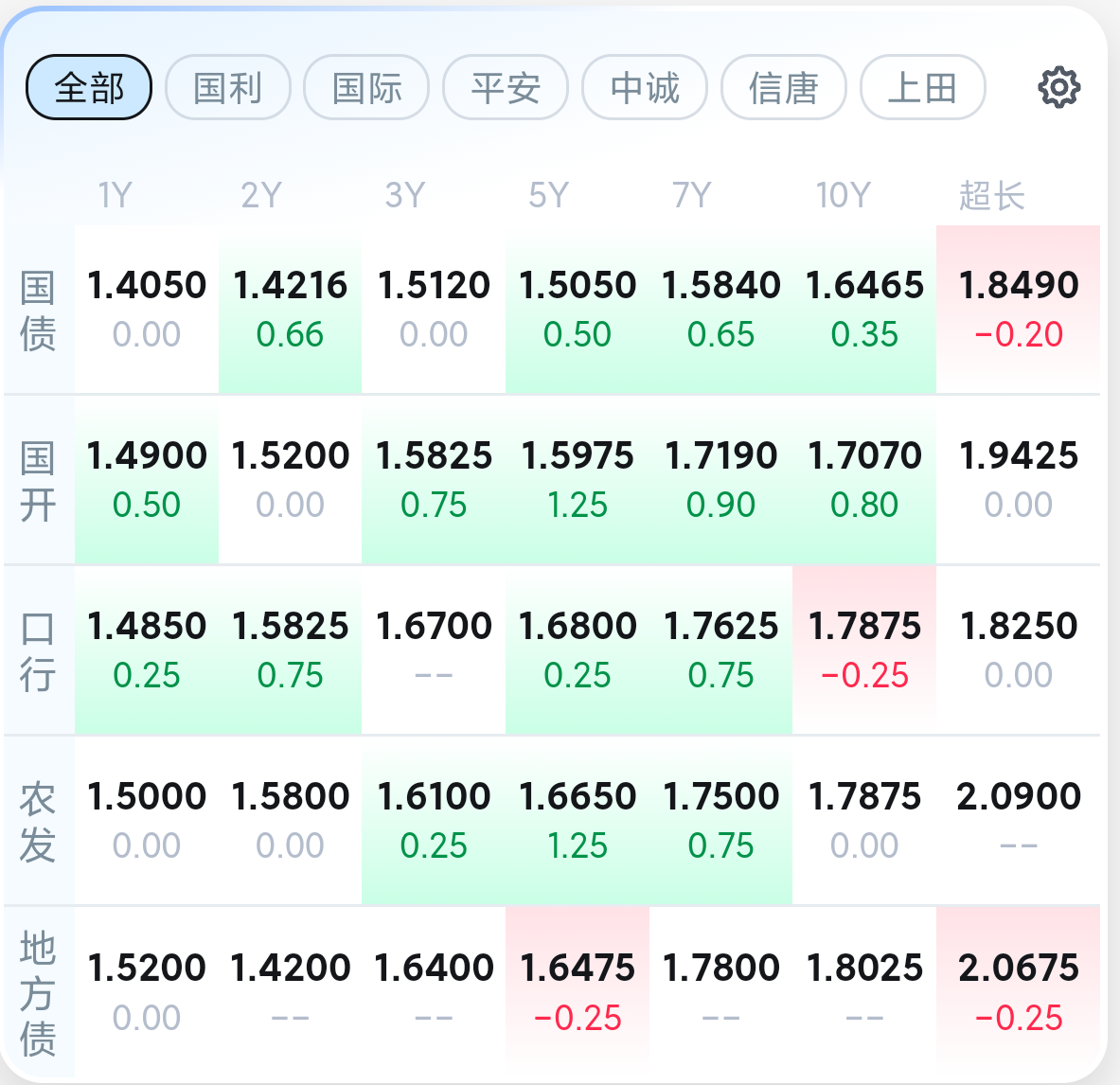Click the 地方债 超长 cell 2.0675
1120x1085 pixels.
[x=1018, y=990]
